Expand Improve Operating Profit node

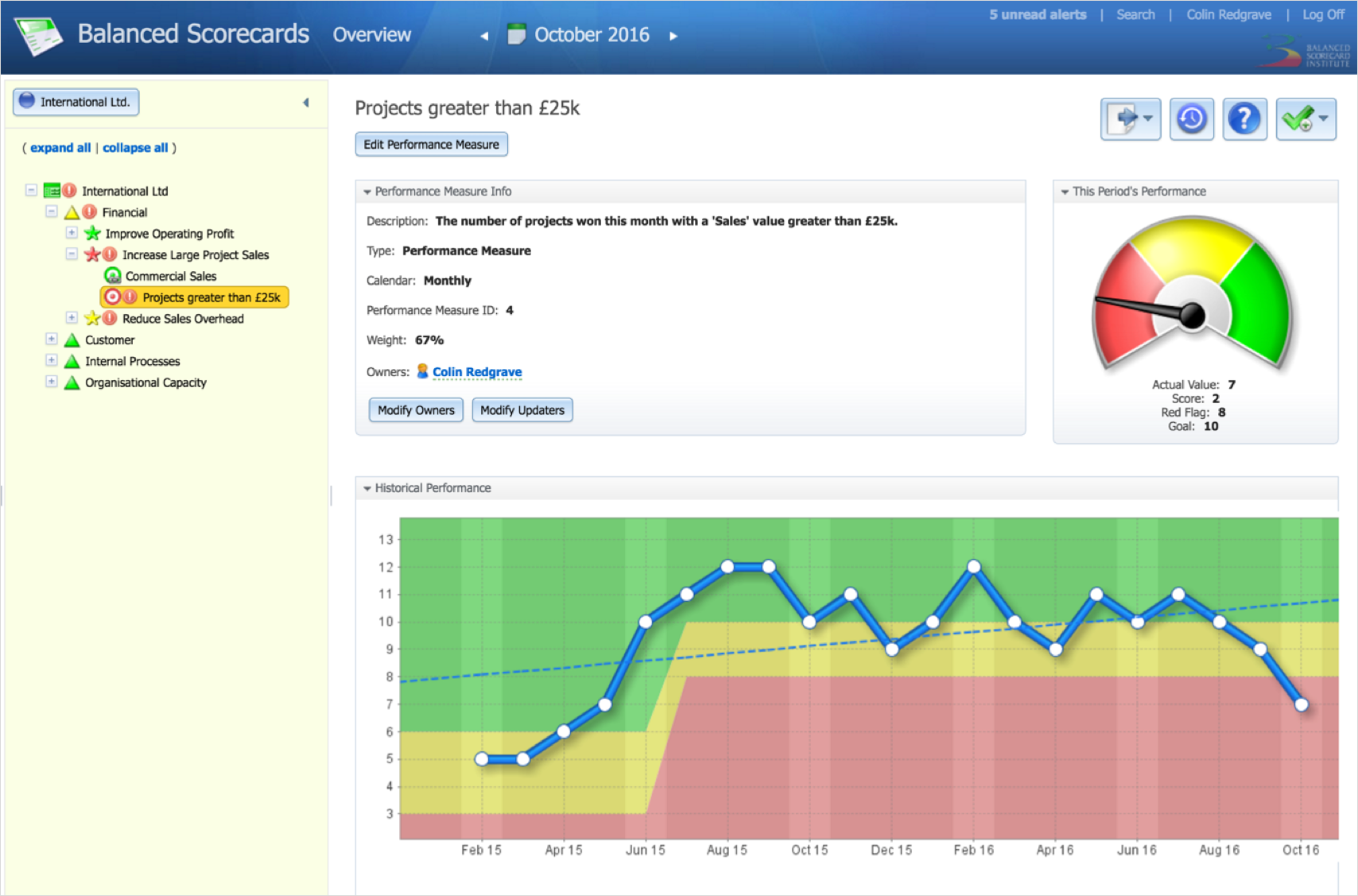[72, 233]
